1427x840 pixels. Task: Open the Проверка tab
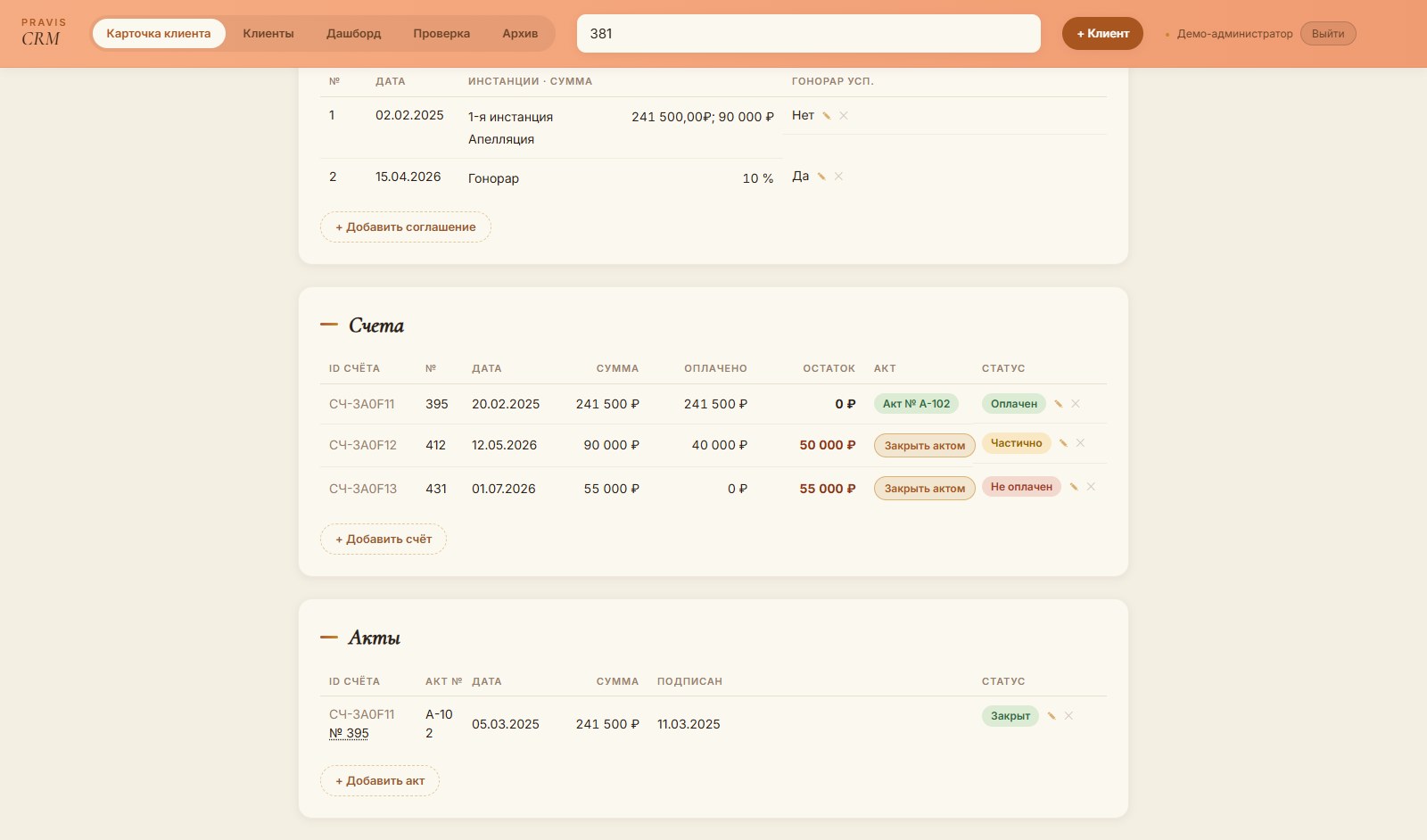click(x=441, y=34)
